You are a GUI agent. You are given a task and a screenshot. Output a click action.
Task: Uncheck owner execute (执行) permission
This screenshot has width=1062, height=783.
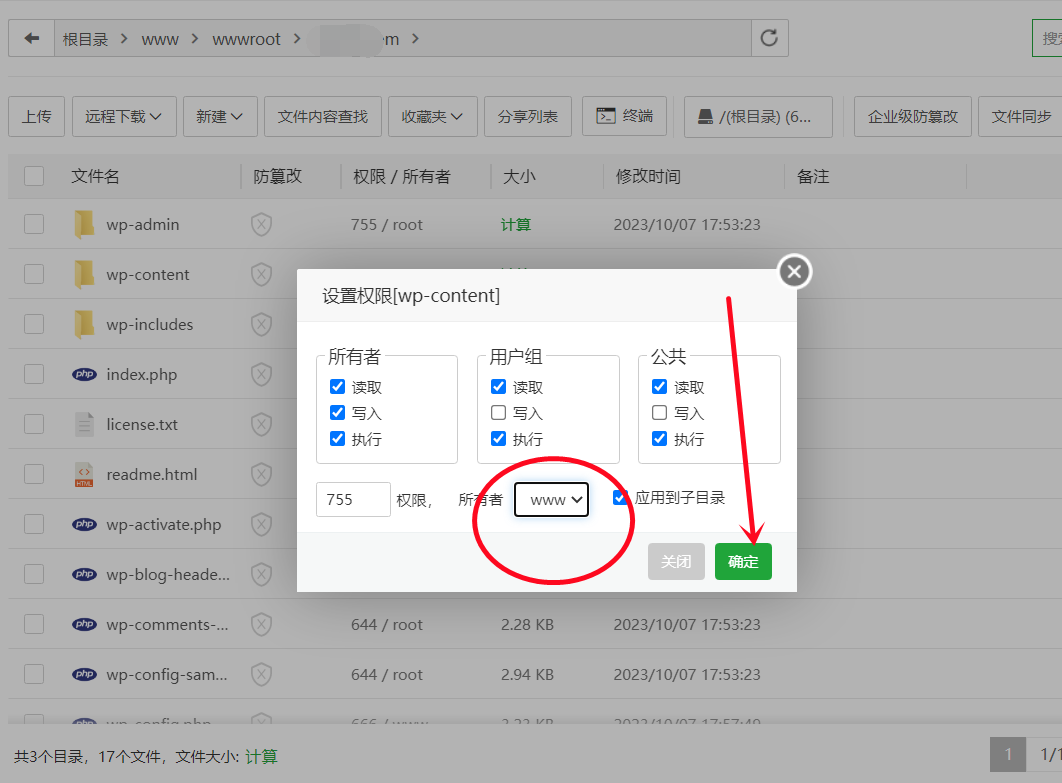337,439
